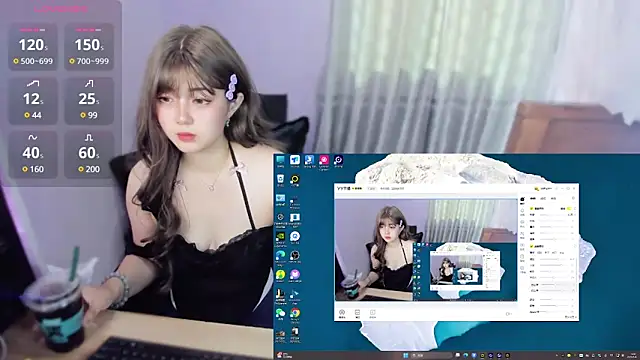Expand the dropdown at bottom-right of beauty panel
The width and height of the screenshot is (640, 360).
(571, 317)
